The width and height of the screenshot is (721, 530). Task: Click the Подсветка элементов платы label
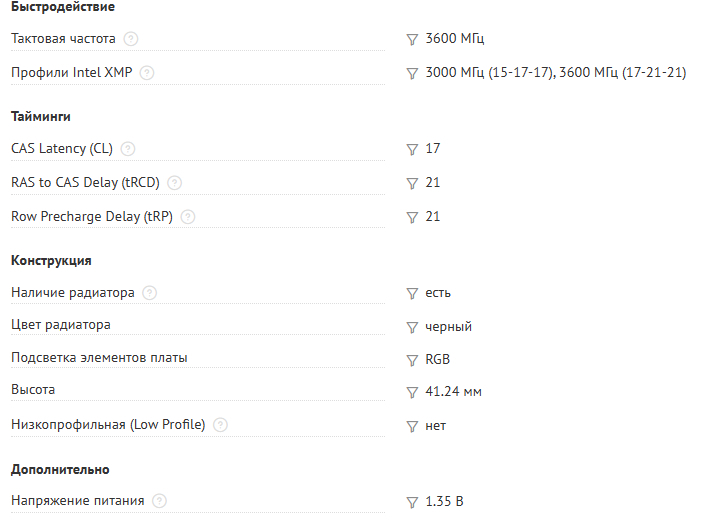point(99,358)
